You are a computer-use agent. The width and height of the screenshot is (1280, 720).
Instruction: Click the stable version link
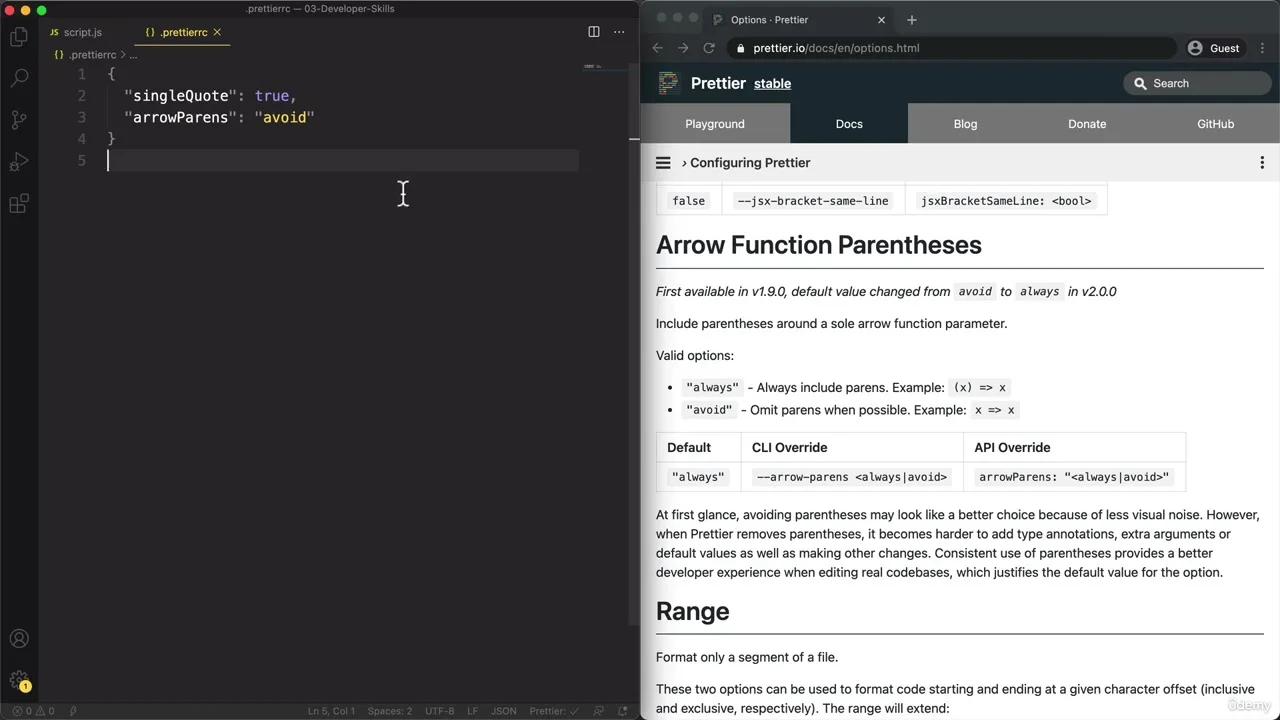[772, 84]
